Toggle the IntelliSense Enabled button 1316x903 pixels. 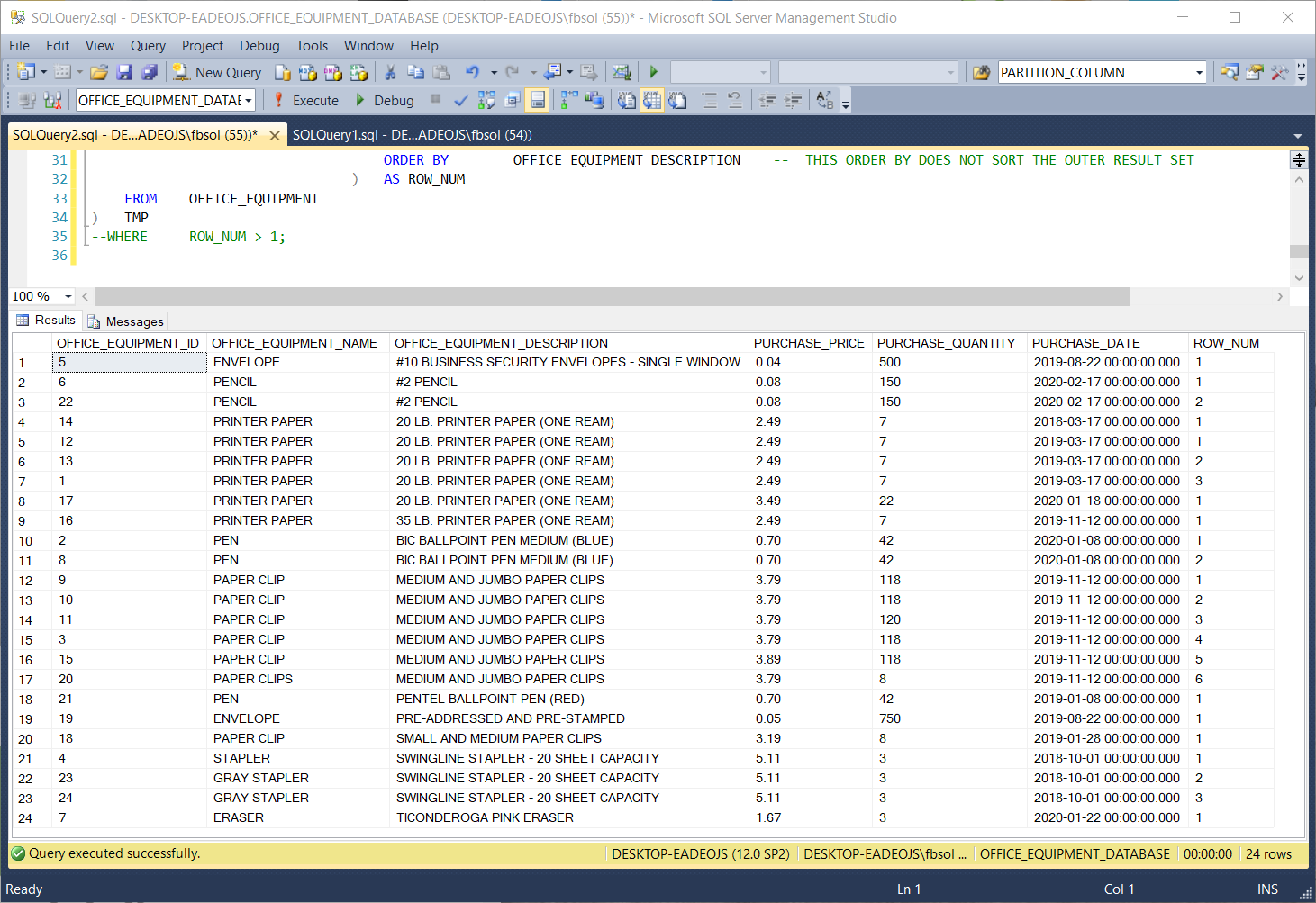coord(537,101)
